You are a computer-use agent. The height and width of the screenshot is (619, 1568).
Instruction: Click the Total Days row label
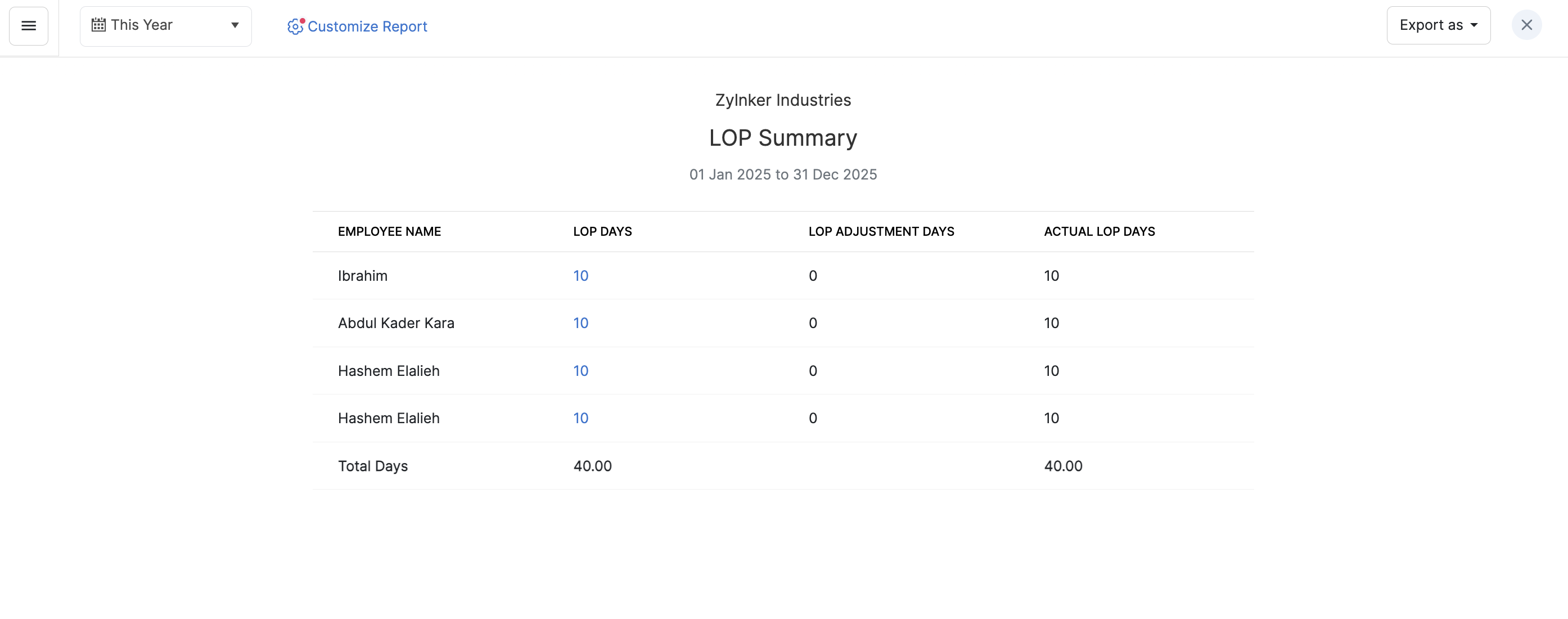(372, 466)
